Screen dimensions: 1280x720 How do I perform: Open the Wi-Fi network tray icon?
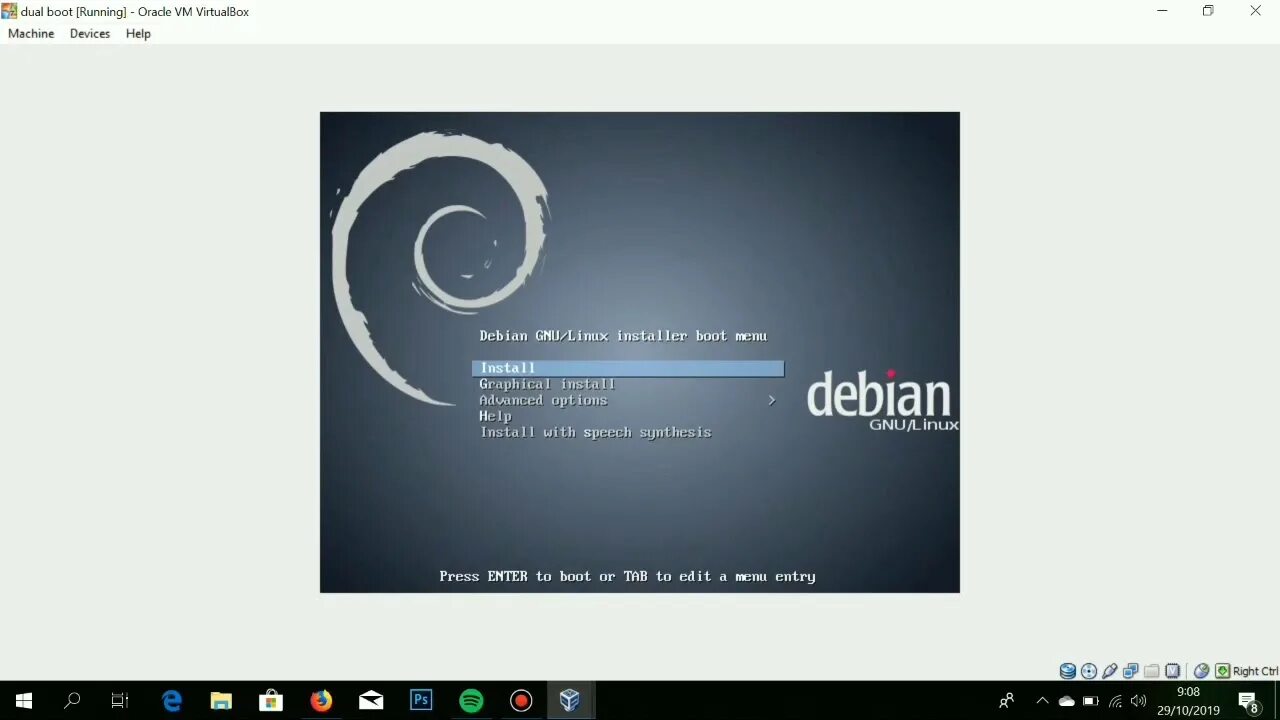coord(1115,700)
